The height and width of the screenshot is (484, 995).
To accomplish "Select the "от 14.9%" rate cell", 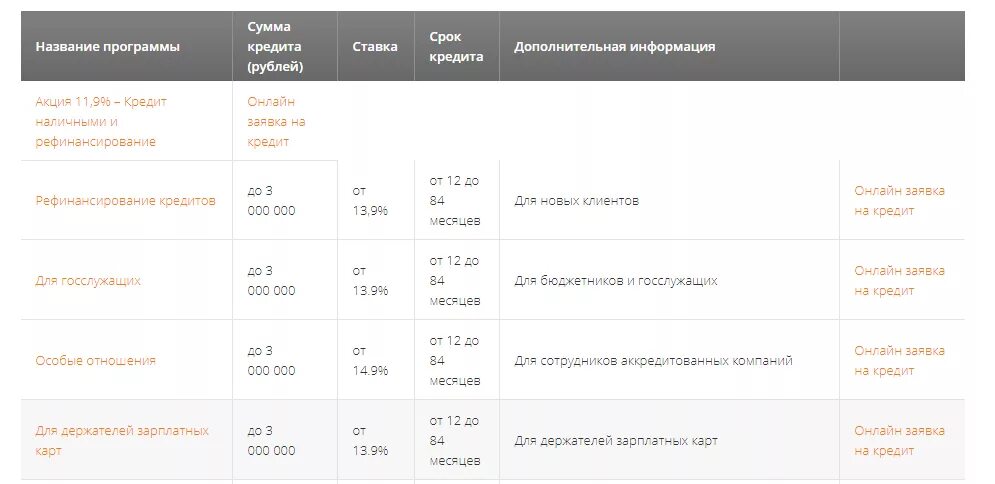I will point(370,360).
